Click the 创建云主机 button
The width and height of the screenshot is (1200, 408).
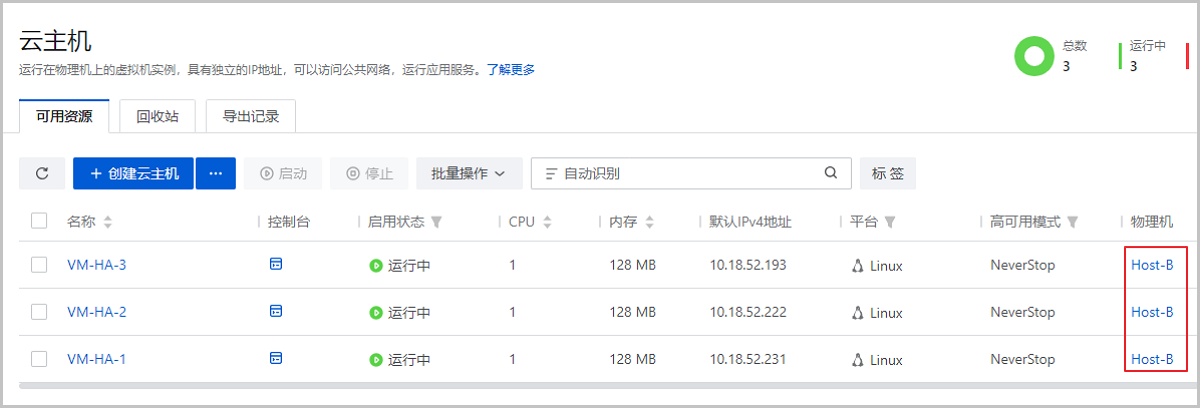click(x=134, y=173)
